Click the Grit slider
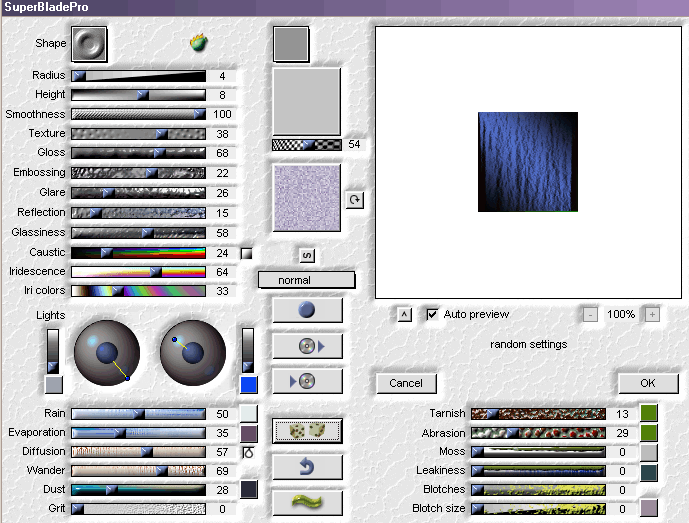 [138, 509]
